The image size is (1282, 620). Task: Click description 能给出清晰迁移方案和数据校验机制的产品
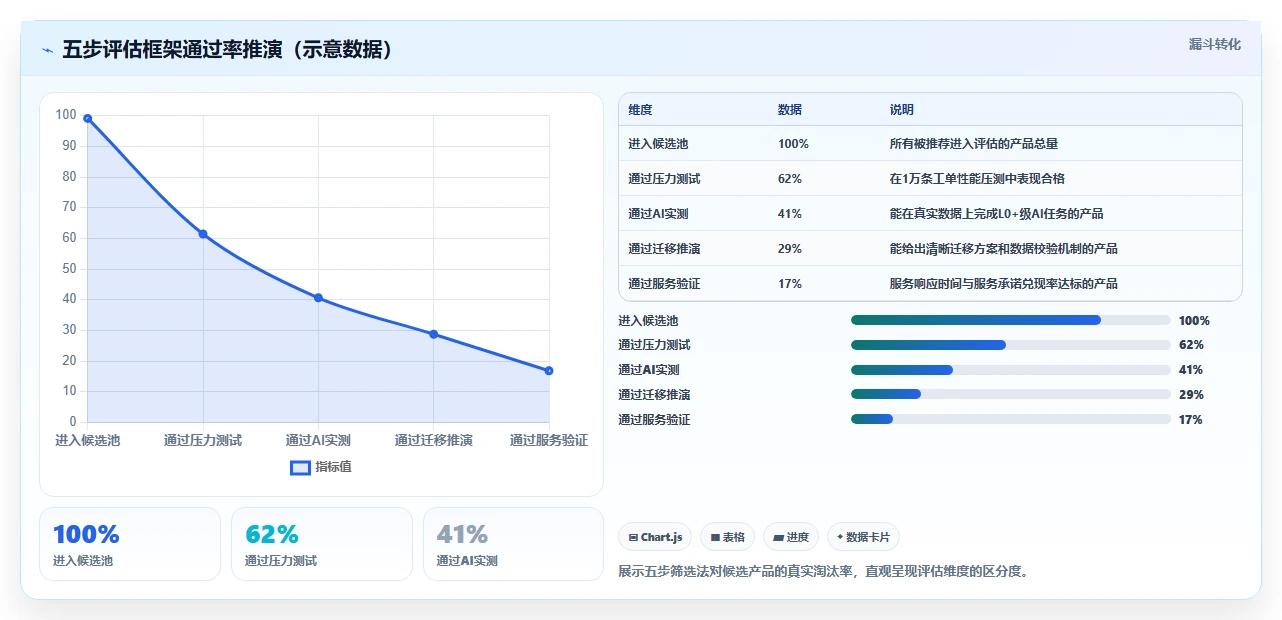pos(1004,249)
